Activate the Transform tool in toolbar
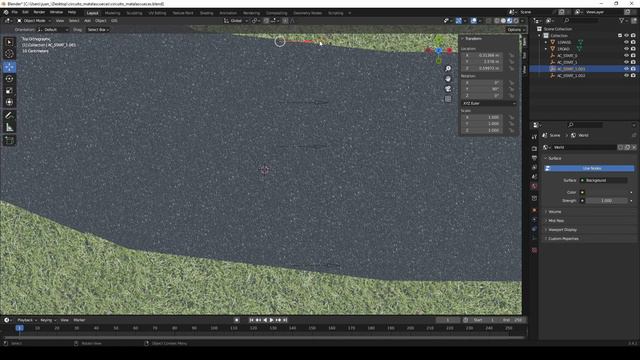640x360 pixels. [9, 102]
